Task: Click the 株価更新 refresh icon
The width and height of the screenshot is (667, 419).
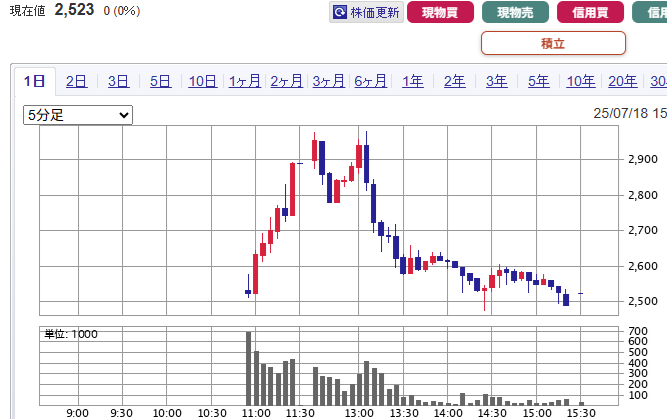Action: (x=340, y=12)
